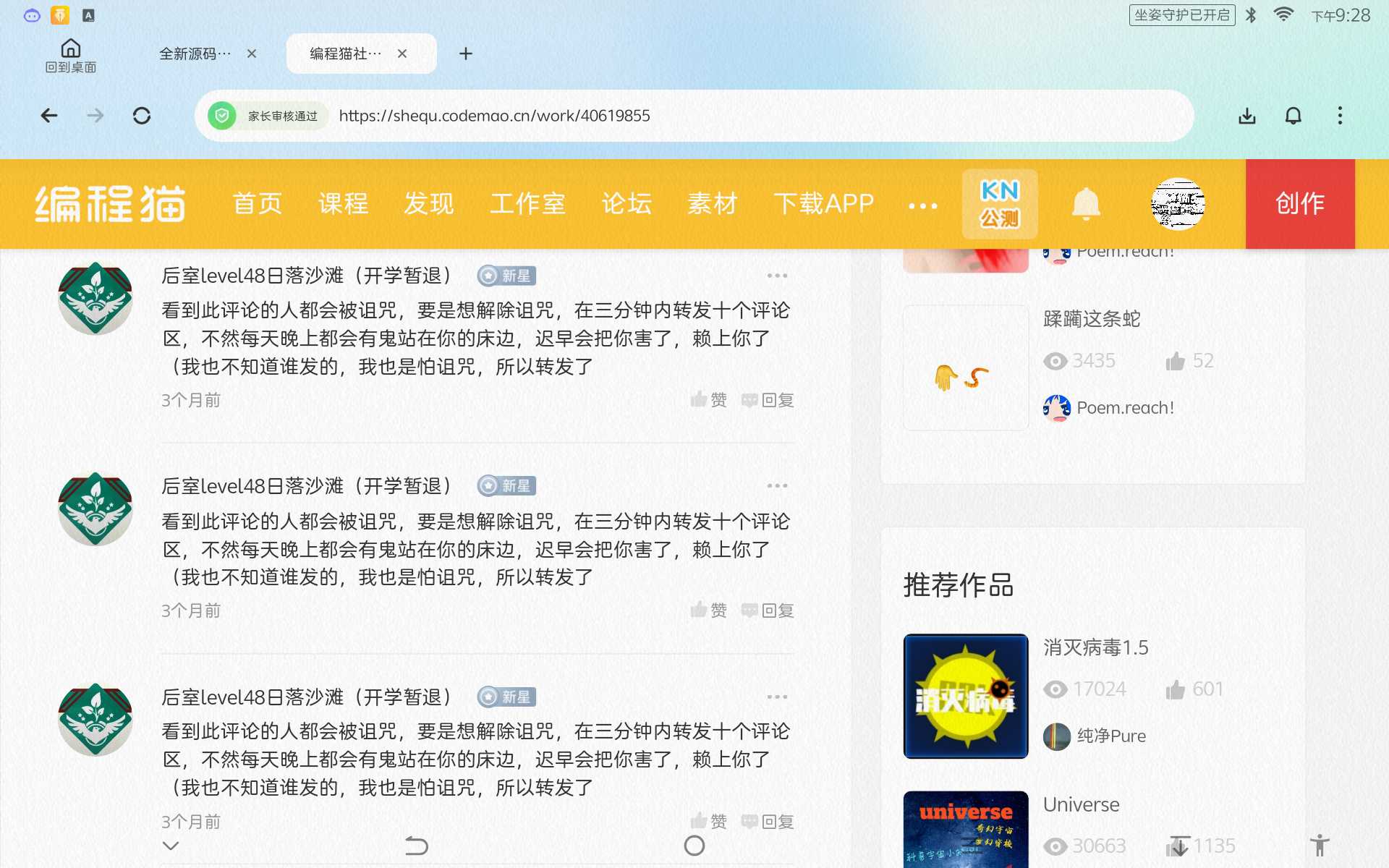The width and height of the screenshot is (1389, 868).
Task: Tap the system home circle button
Action: pyautogui.click(x=694, y=845)
